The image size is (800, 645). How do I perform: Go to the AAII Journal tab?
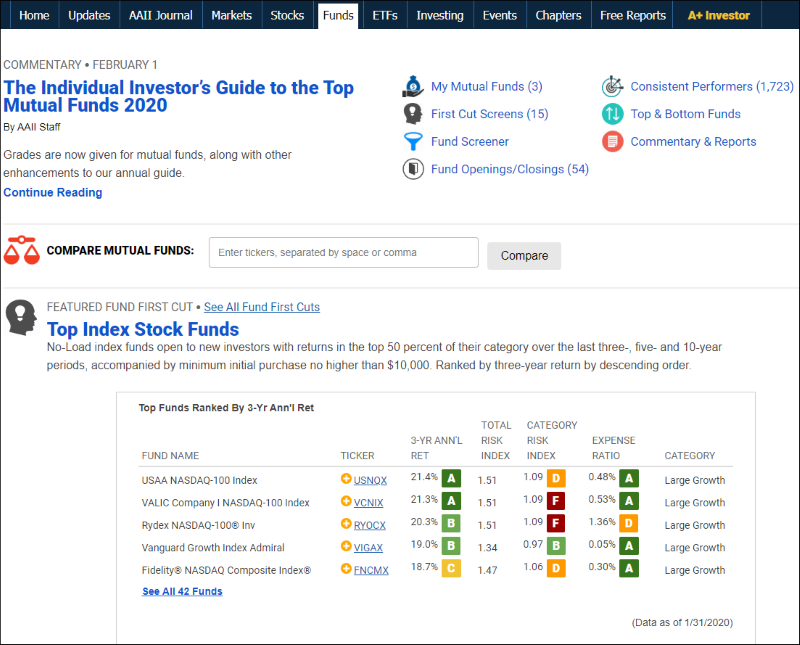[161, 15]
